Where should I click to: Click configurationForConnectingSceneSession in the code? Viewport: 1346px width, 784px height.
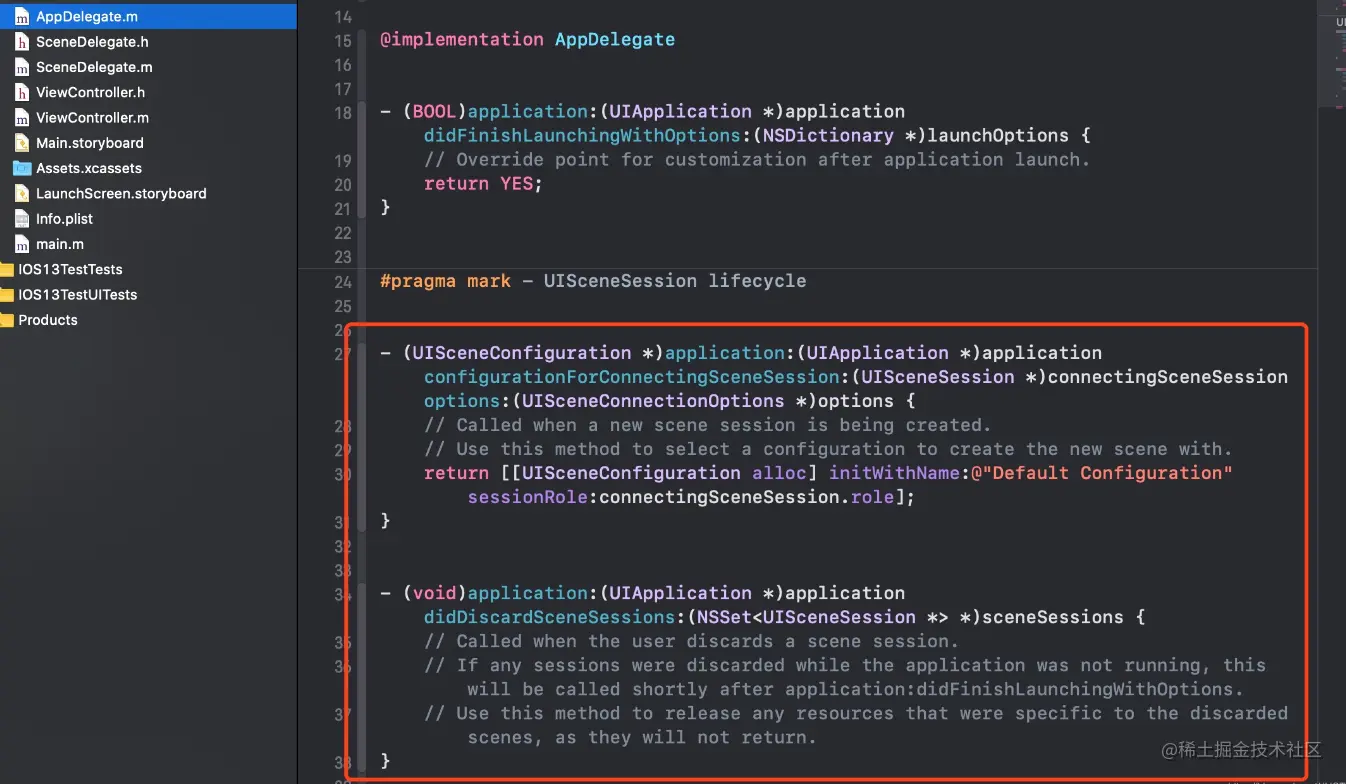pos(632,376)
